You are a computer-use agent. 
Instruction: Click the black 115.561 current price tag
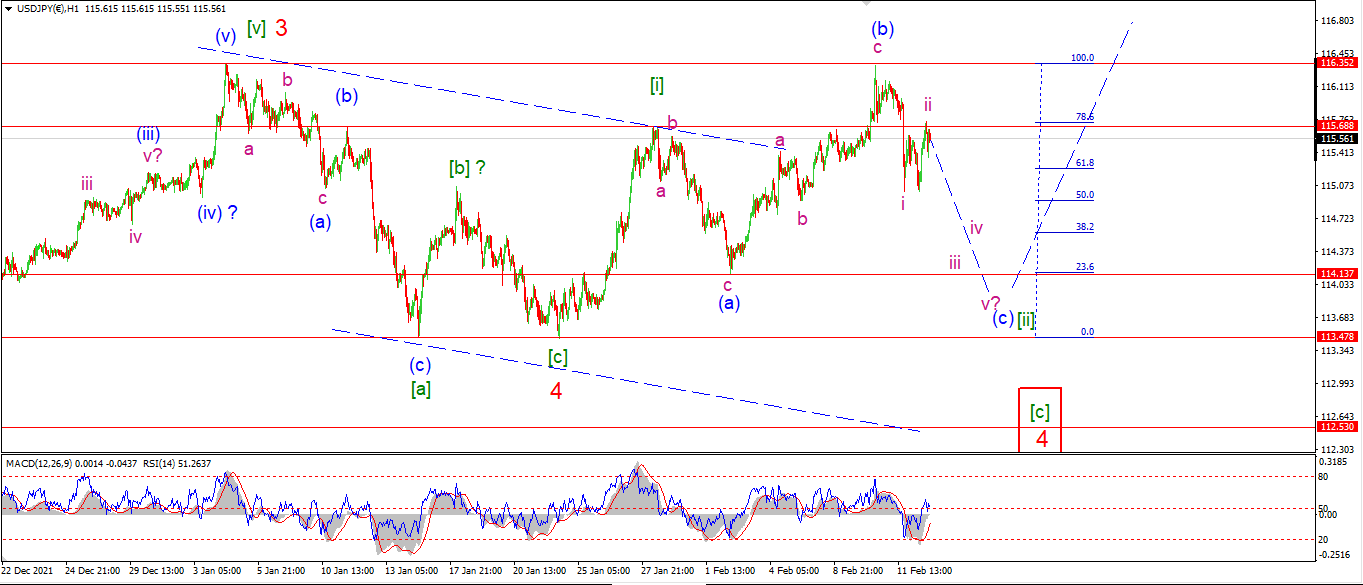(x=1336, y=138)
